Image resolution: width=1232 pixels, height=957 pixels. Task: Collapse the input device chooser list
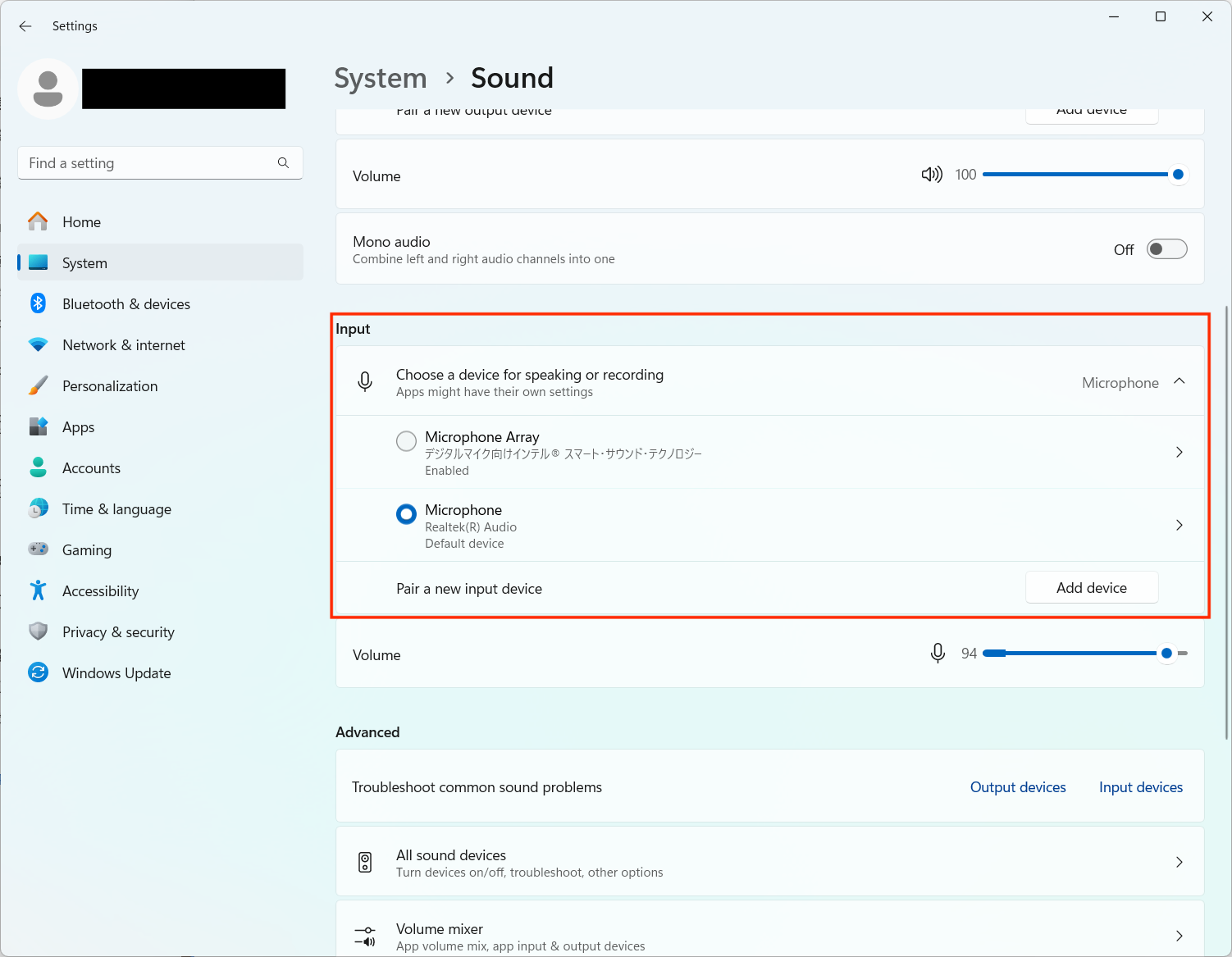coord(1179,381)
